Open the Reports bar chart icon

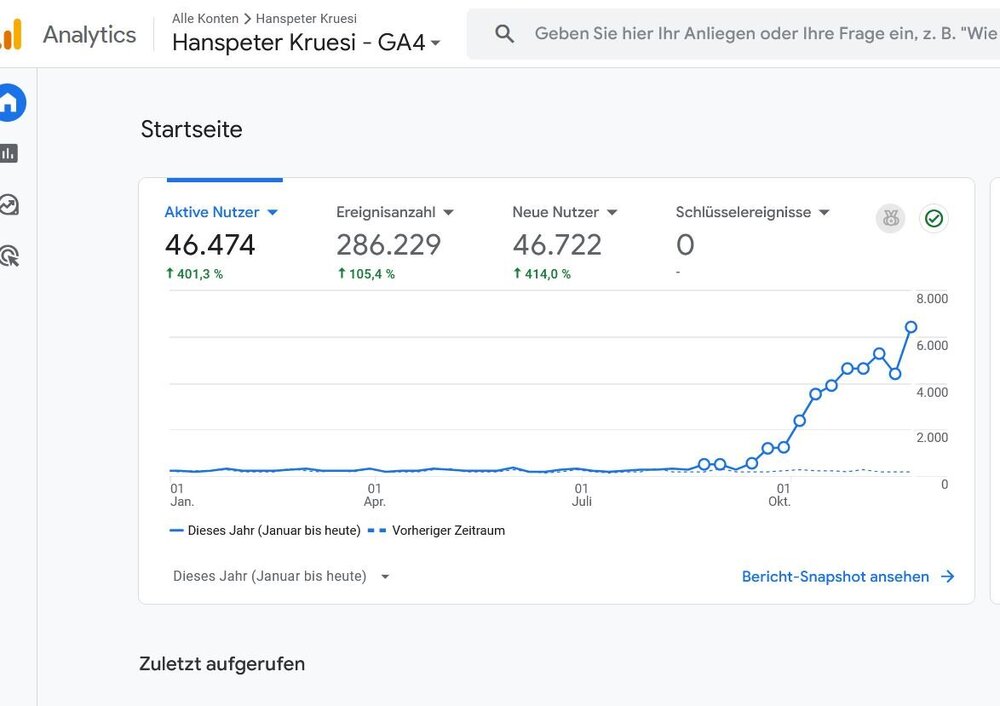point(8,153)
